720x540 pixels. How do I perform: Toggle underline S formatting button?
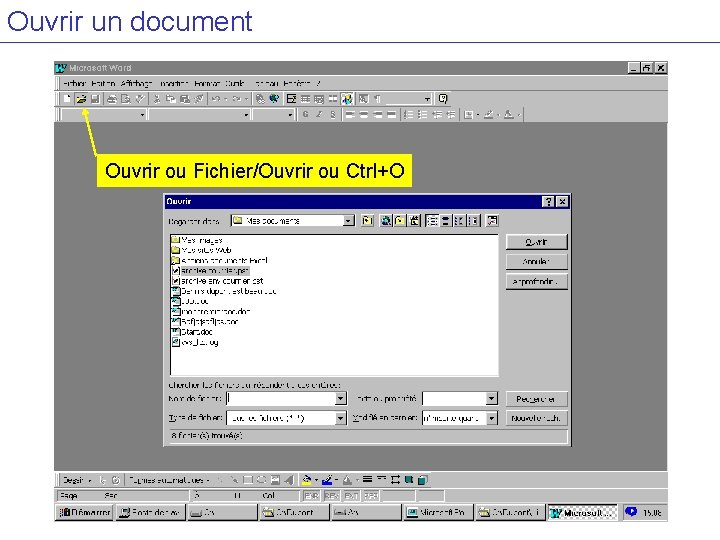pyautogui.click(x=333, y=114)
